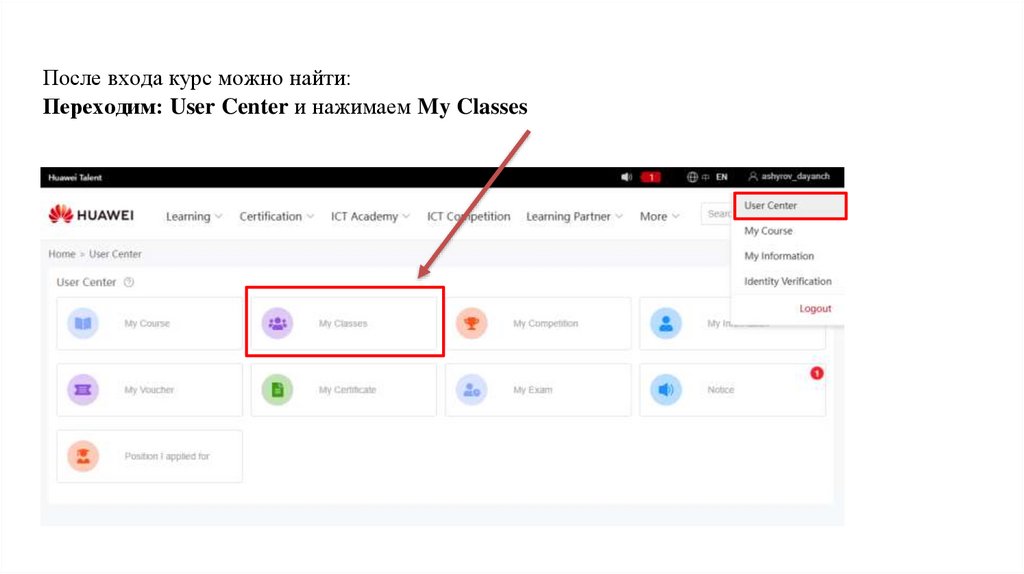The width and height of the screenshot is (1024, 574).
Task: Click the My Information person icon
Action: [x=666, y=323]
